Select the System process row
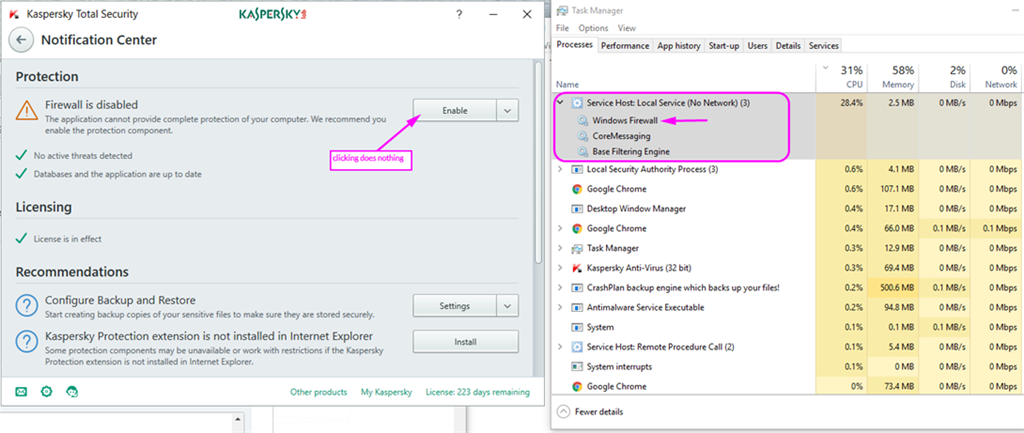The image size is (1024, 433). click(x=788, y=327)
